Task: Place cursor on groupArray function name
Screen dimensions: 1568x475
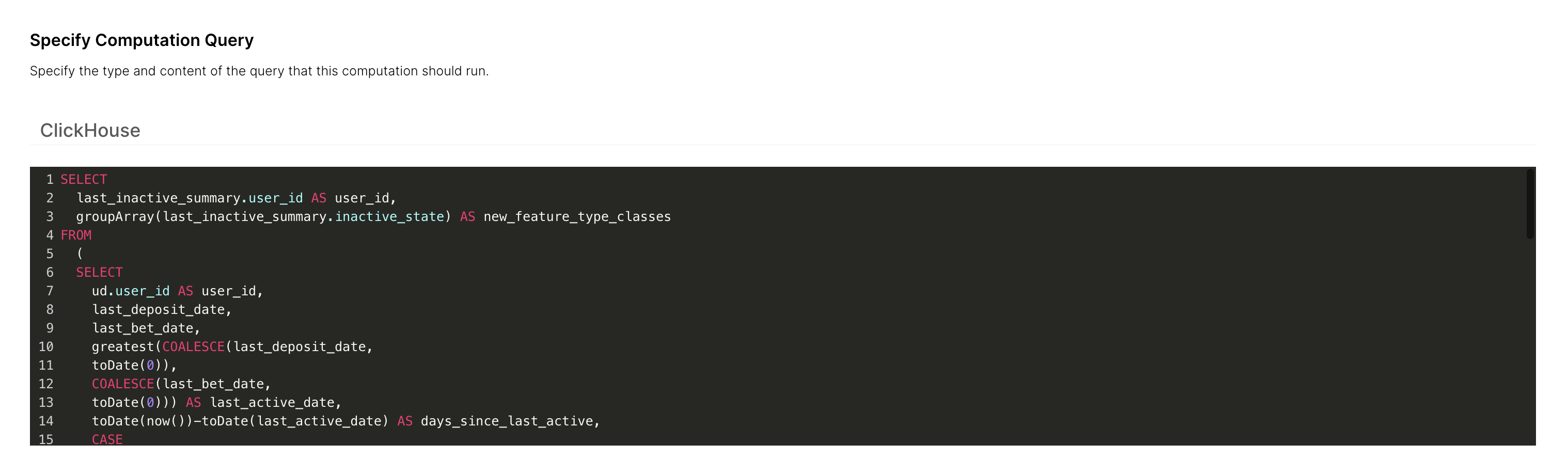Action: [115, 216]
